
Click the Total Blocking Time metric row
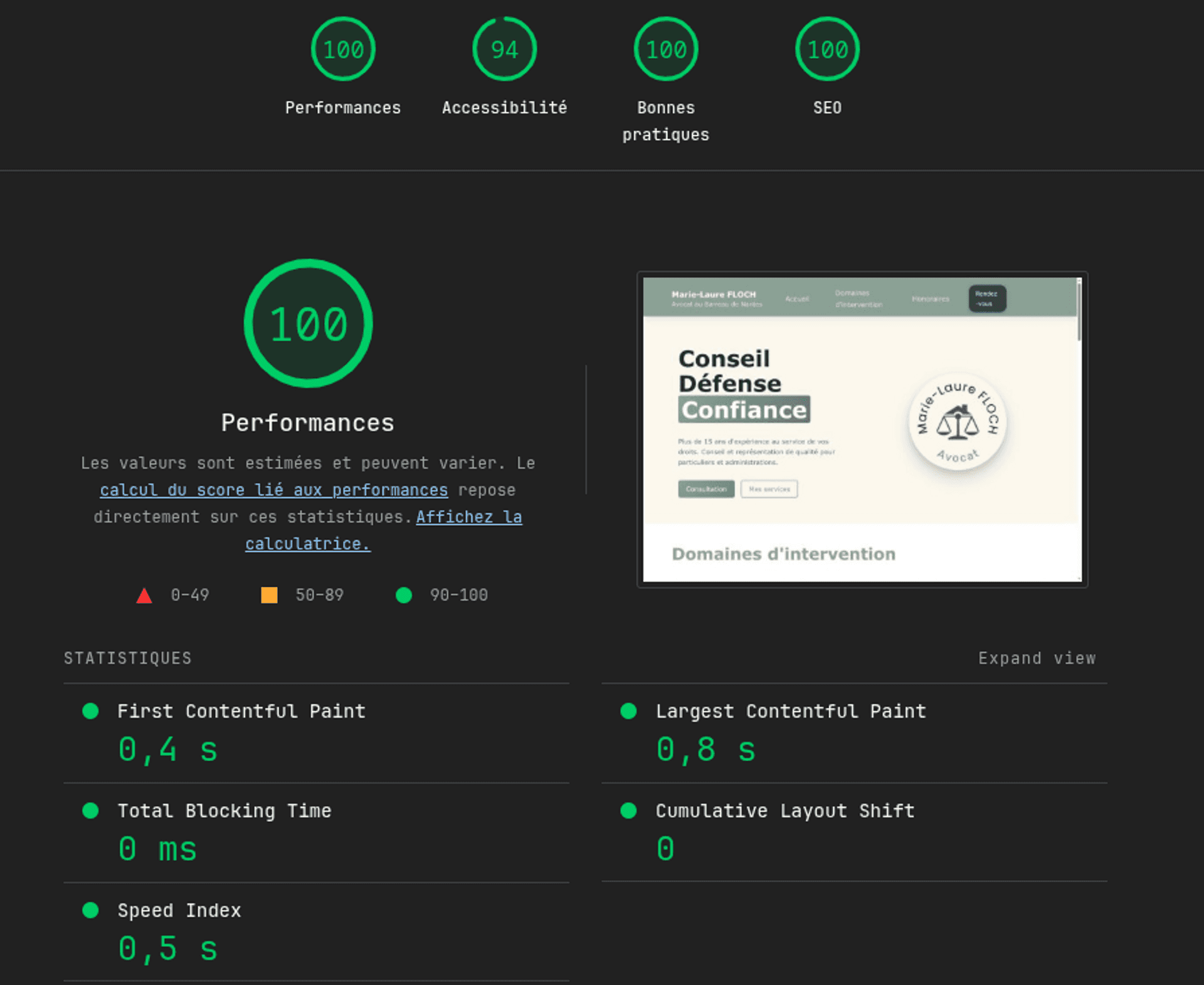pos(224,811)
